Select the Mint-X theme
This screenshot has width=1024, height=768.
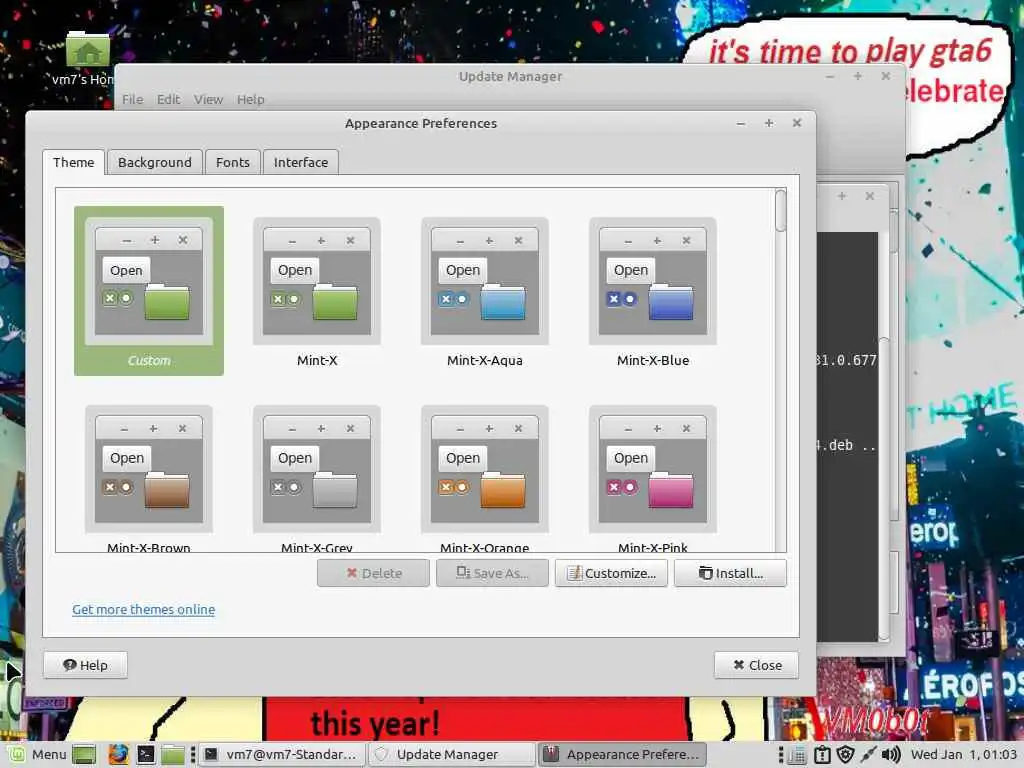[317, 290]
